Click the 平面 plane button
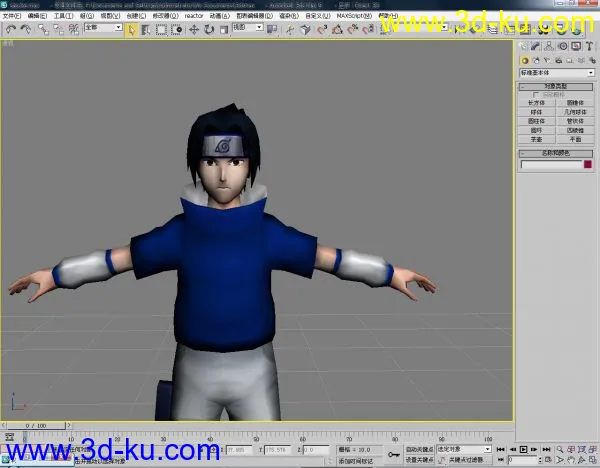Image resolution: width=600 pixels, height=468 pixels. pos(575,140)
